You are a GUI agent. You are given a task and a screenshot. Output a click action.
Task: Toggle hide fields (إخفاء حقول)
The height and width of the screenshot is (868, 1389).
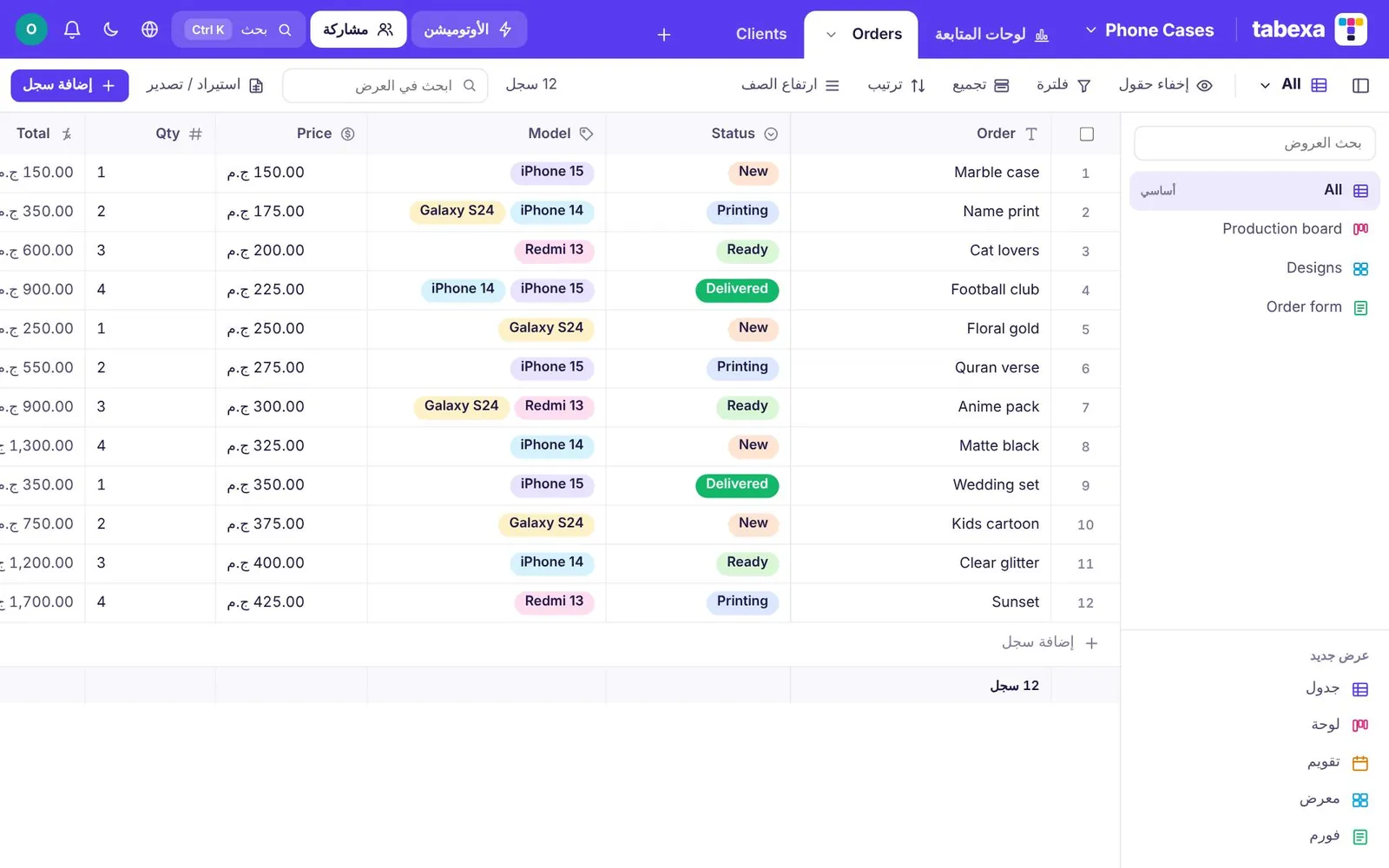pos(1165,85)
